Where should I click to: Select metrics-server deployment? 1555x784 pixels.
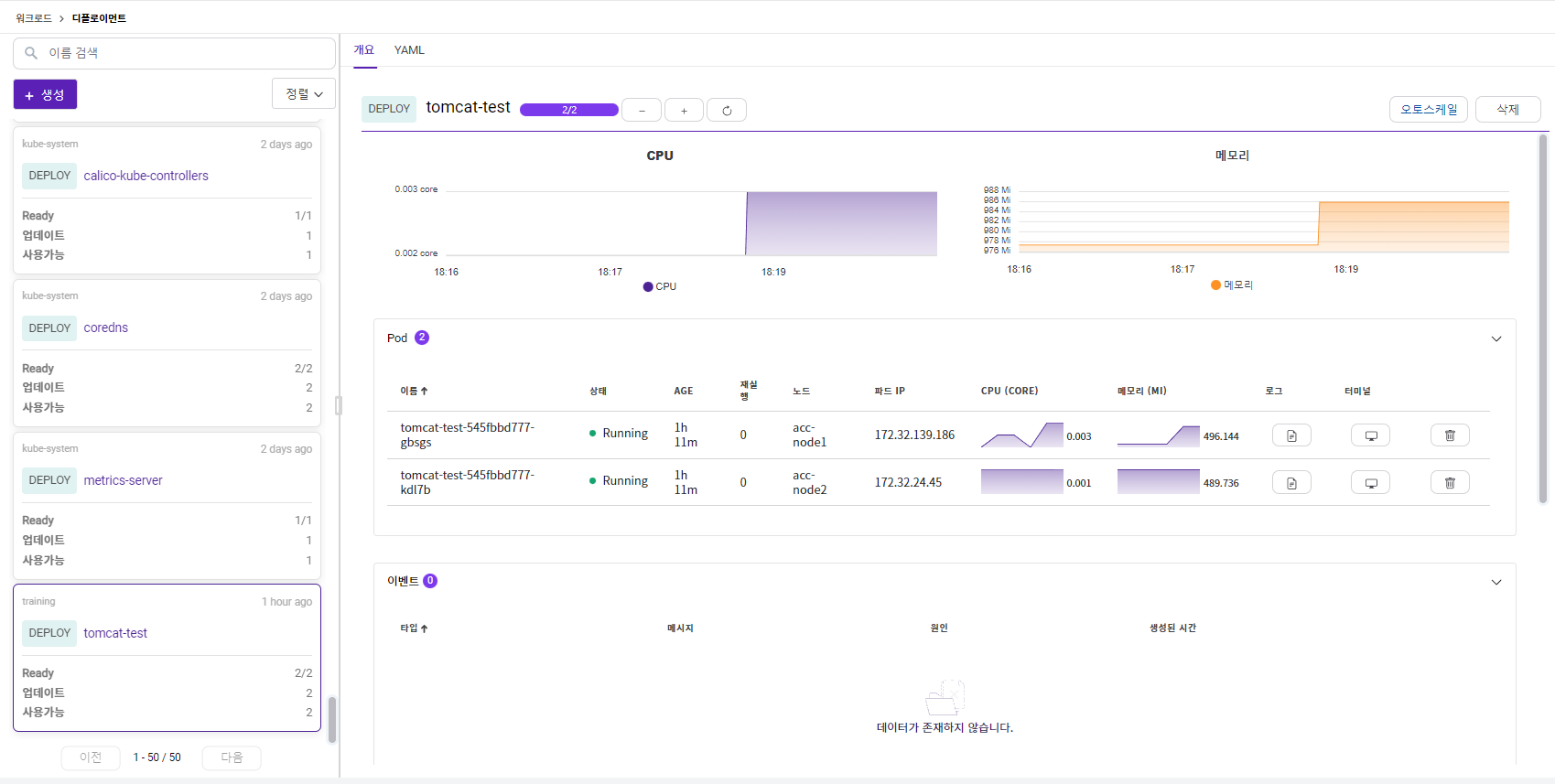click(123, 480)
